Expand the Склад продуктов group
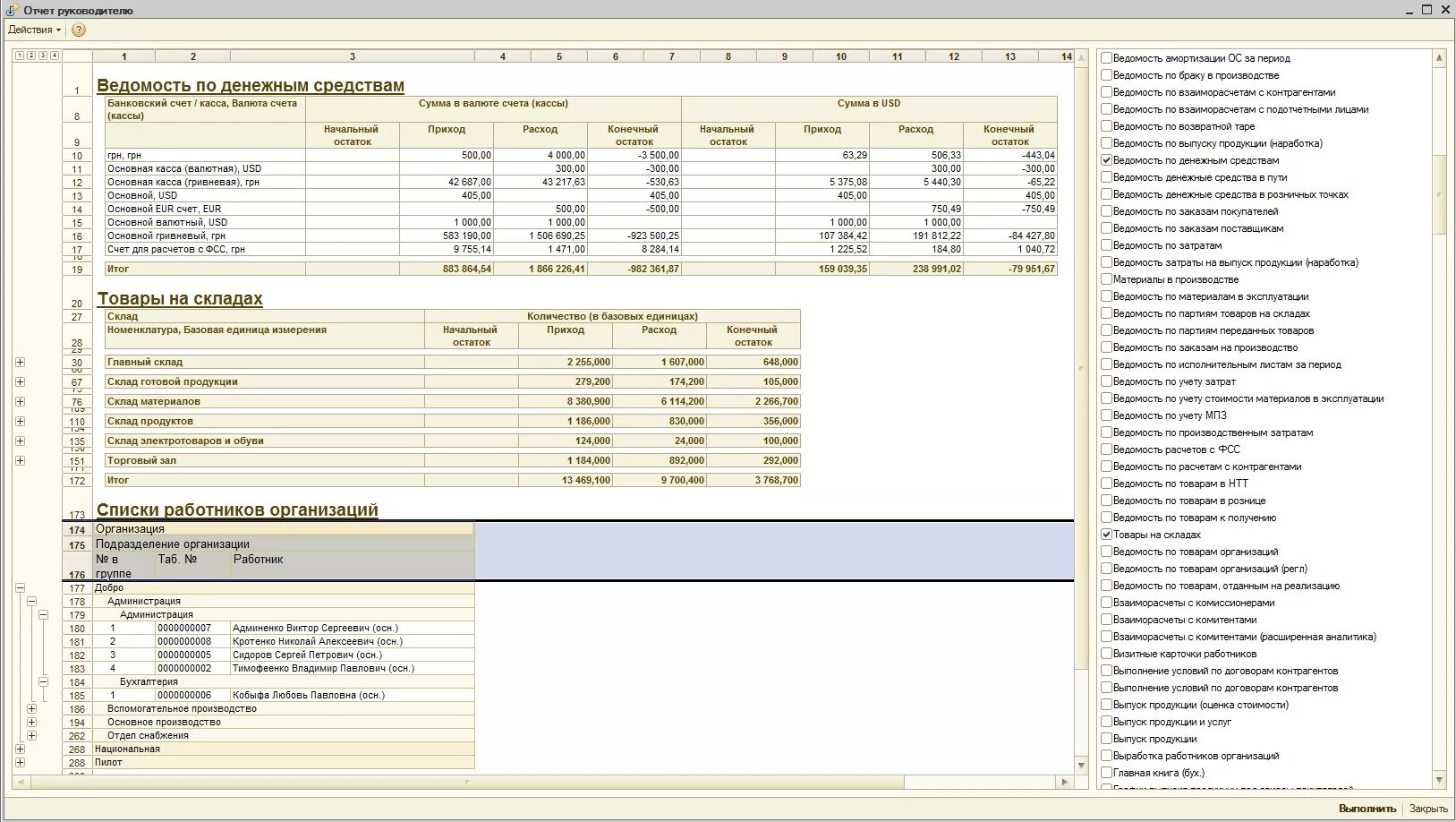This screenshot has width=1456, height=822. click(20, 422)
